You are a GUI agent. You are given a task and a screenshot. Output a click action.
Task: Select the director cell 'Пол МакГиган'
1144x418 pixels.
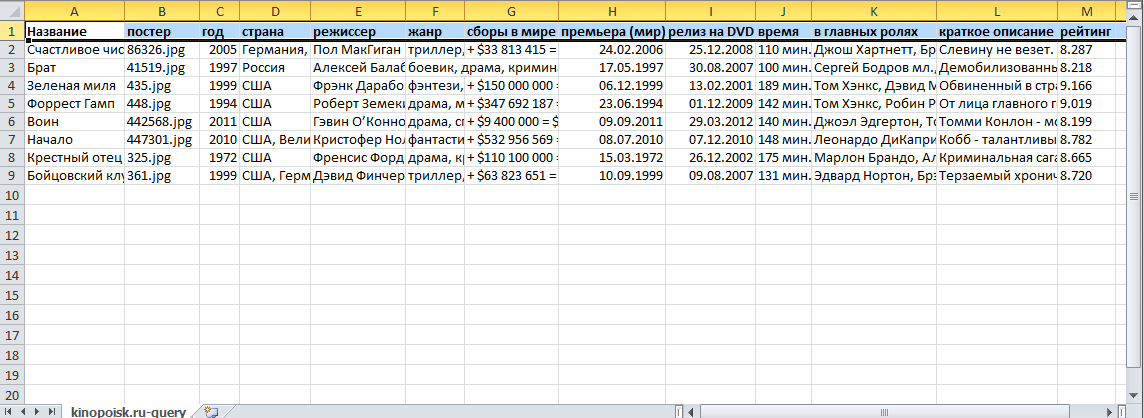(x=358, y=50)
